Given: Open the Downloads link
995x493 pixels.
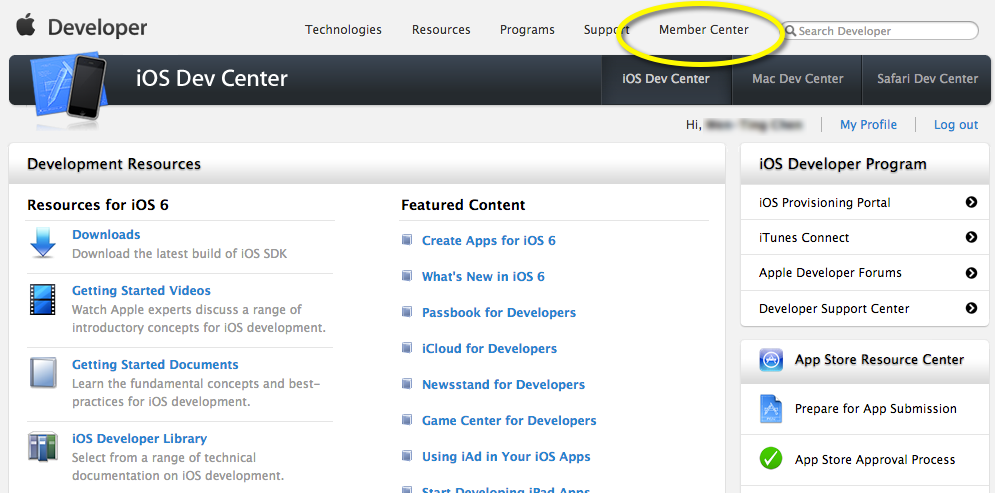Looking at the screenshot, I should pos(106,235).
